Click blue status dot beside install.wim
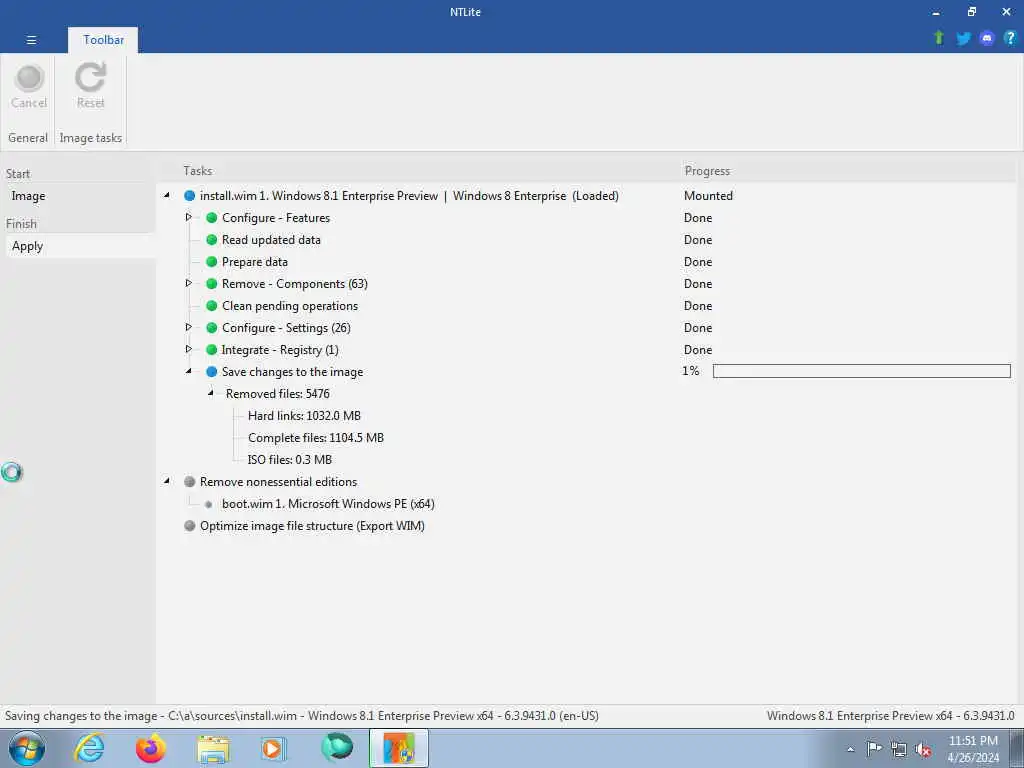1024x768 pixels. pos(189,196)
